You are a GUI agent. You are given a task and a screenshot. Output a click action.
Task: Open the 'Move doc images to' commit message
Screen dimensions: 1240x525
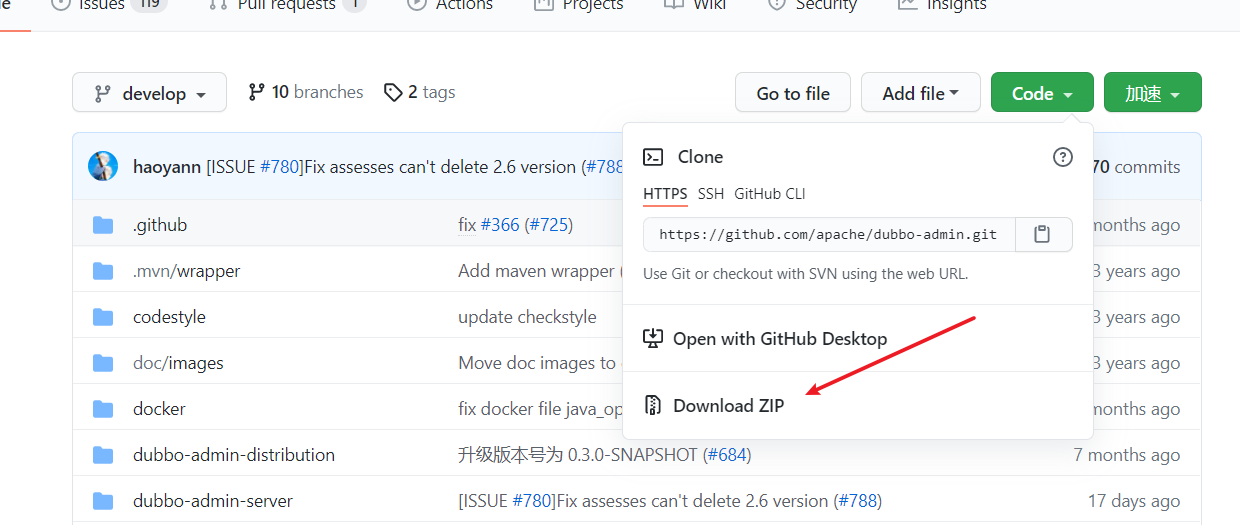[x=537, y=363]
